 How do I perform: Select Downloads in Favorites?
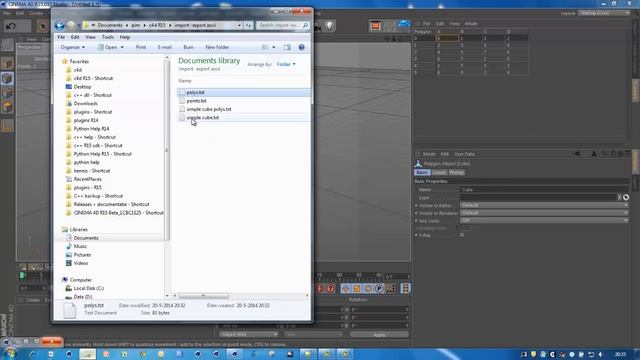pyautogui.click(x=85, y=104)
